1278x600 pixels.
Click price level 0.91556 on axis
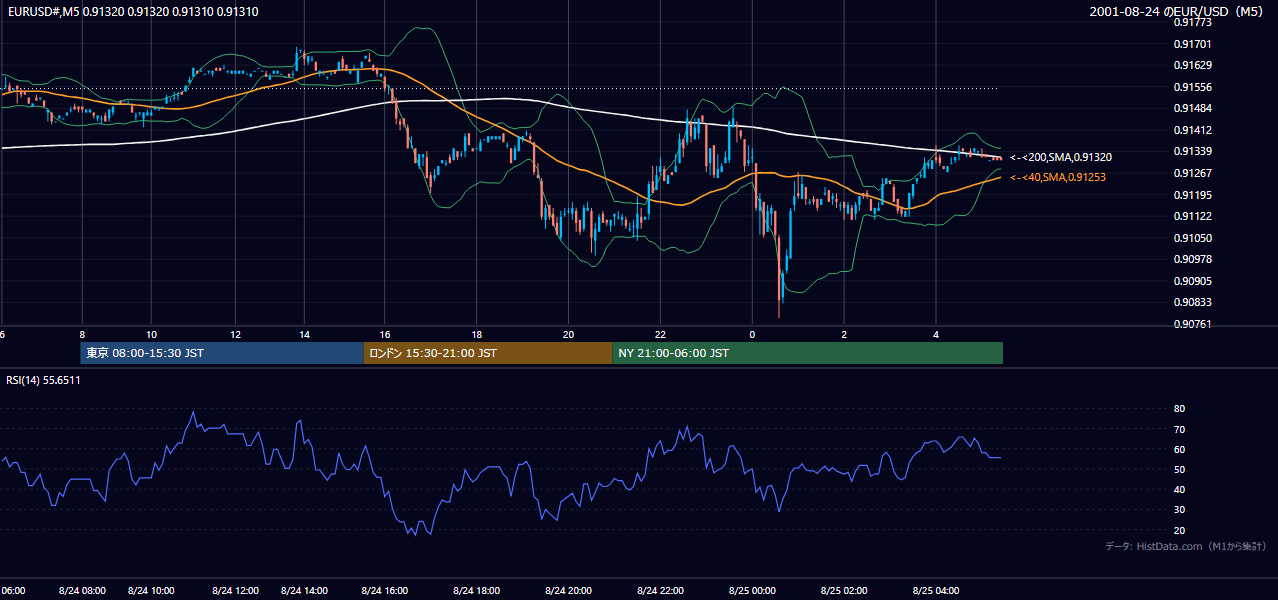(x=1192, y=87)
